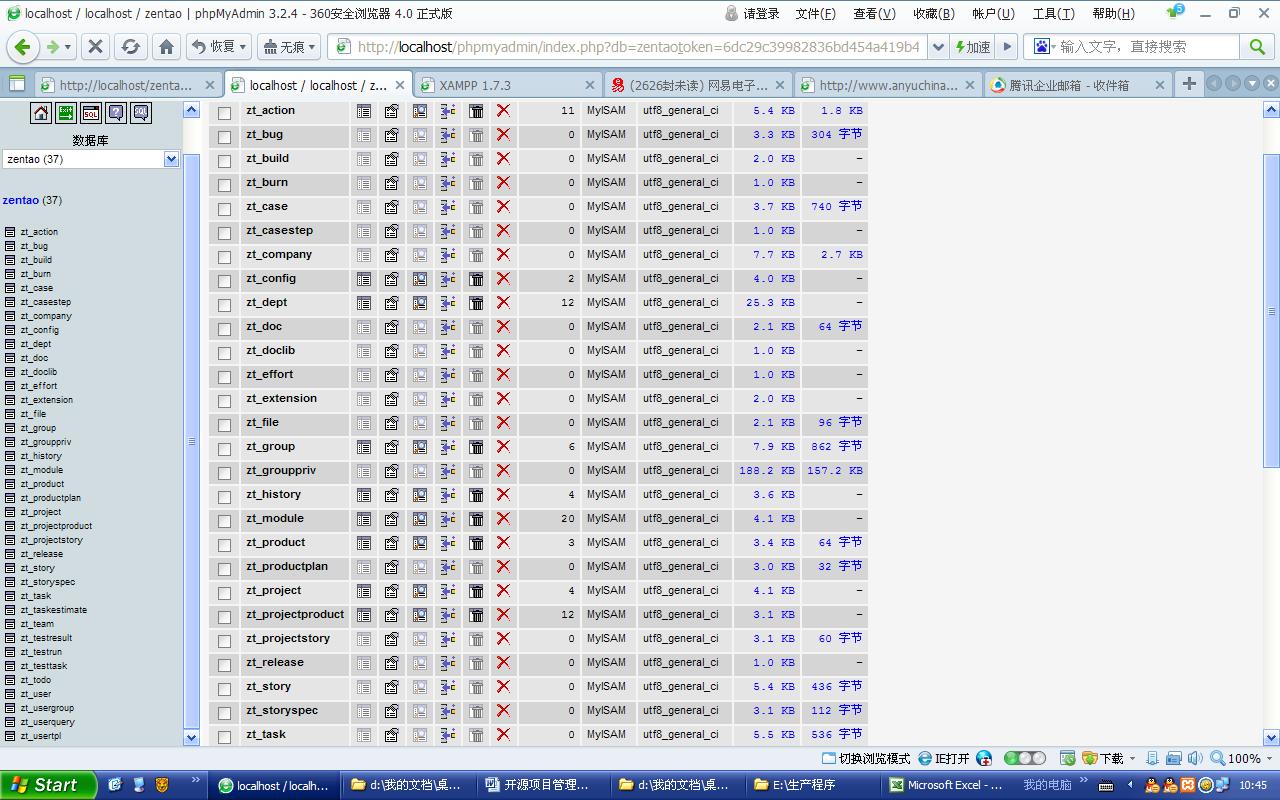Click the Insert icon for the zt_user row
Viewport: 1280px width, 800px height.
[x=36, y=693]
